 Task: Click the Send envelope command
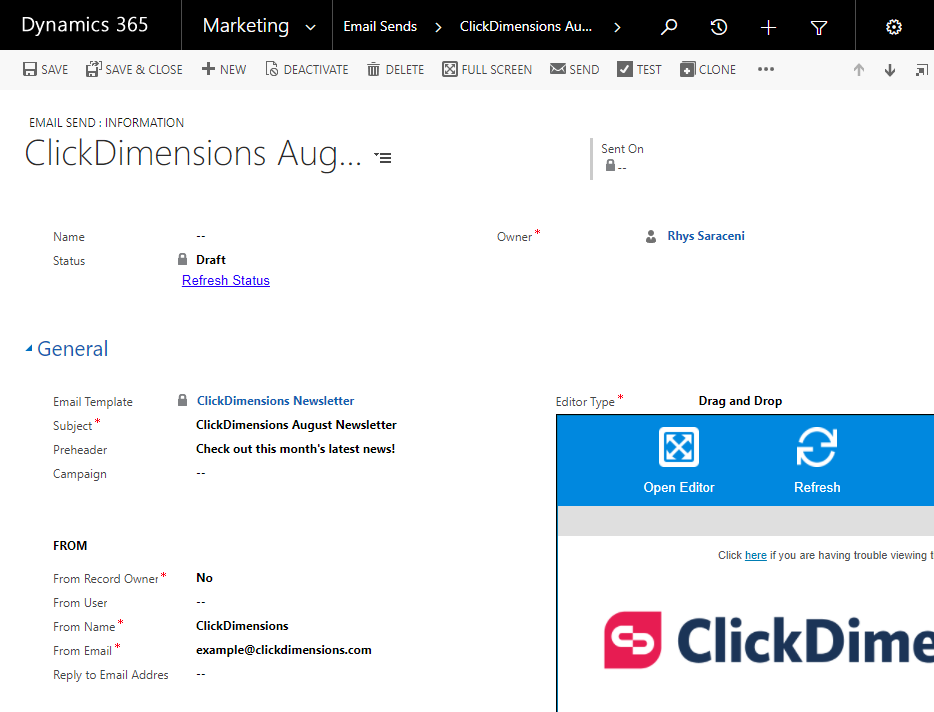(x=575, y=70)
